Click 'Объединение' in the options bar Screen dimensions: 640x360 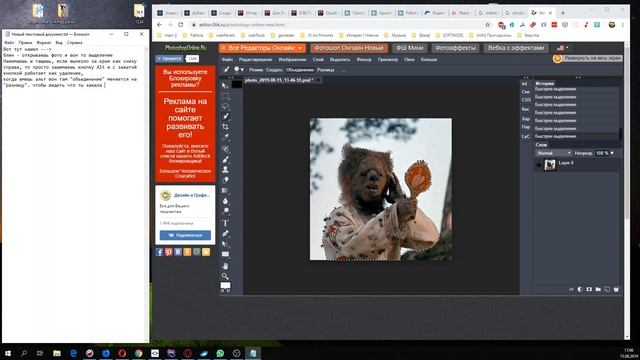coord(300,70)
